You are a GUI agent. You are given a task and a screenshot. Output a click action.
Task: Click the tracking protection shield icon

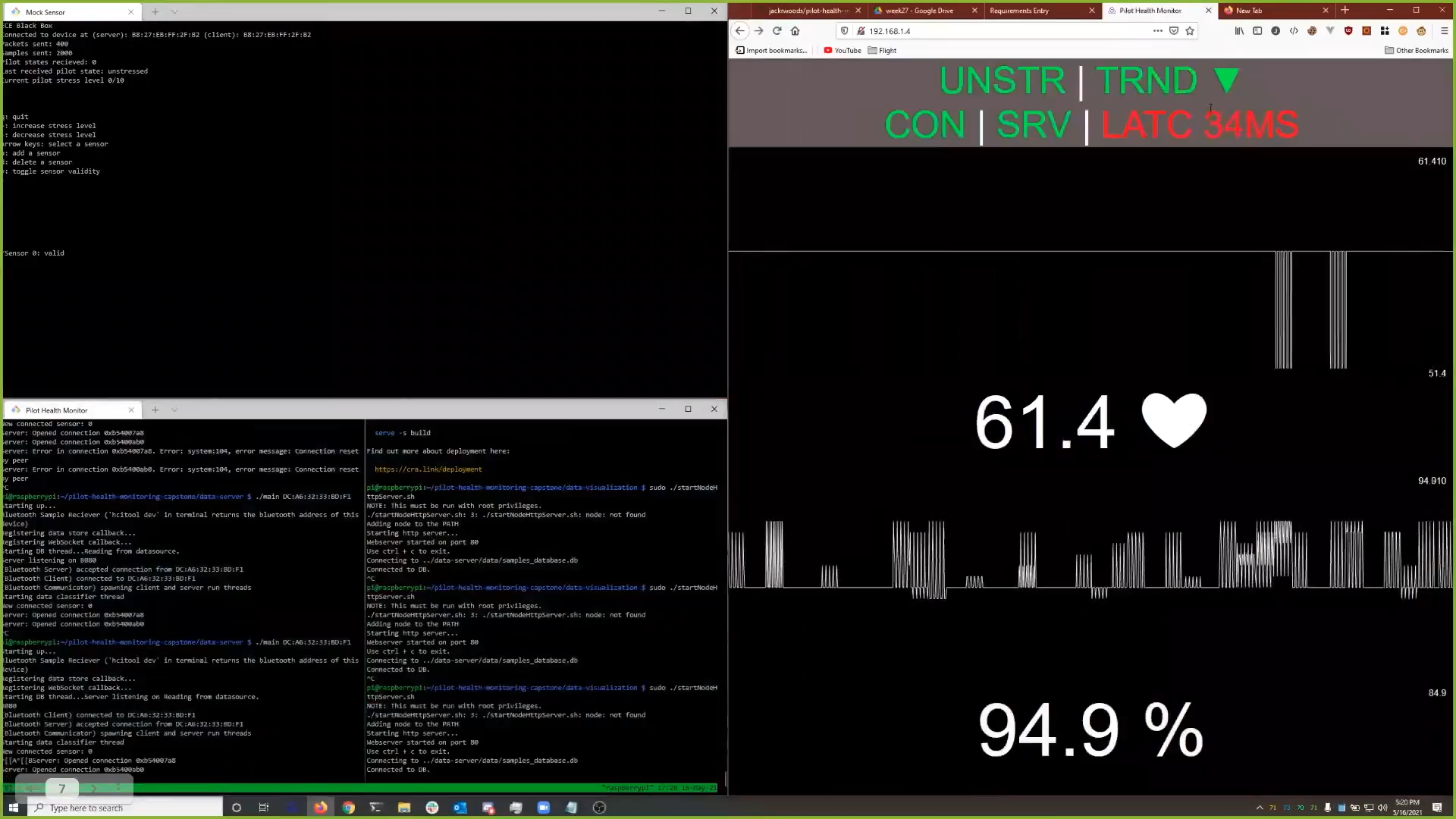pos(844,31)
